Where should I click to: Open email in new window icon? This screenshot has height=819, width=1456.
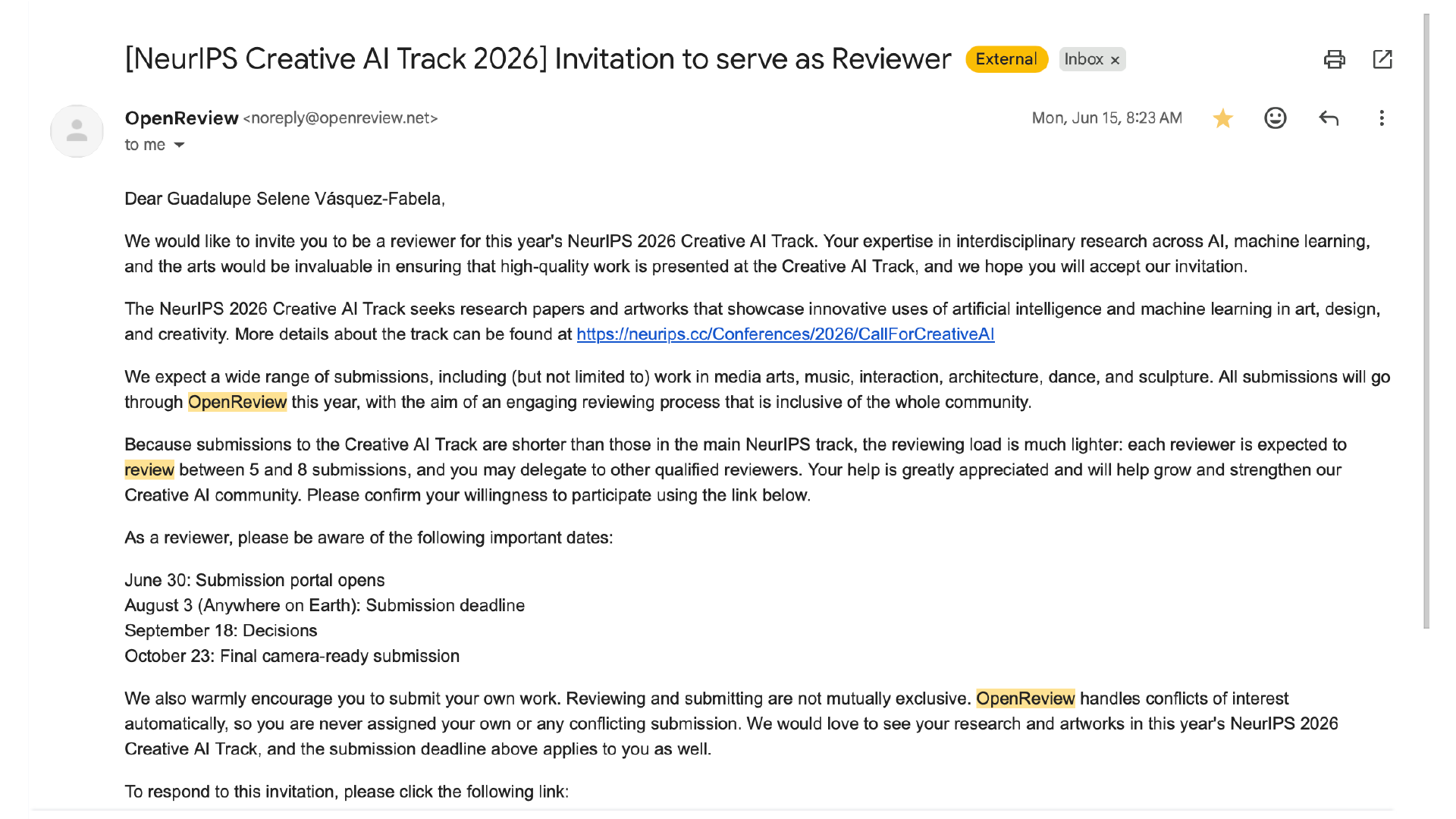coord(1382,59)
